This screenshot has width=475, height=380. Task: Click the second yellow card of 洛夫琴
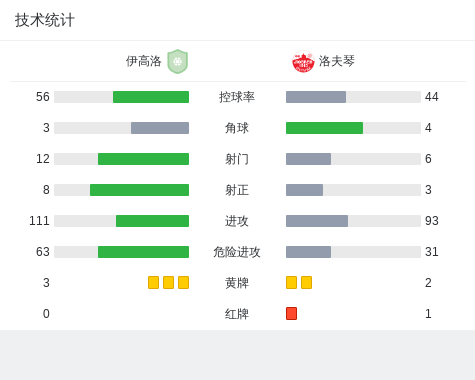point(306,282)
